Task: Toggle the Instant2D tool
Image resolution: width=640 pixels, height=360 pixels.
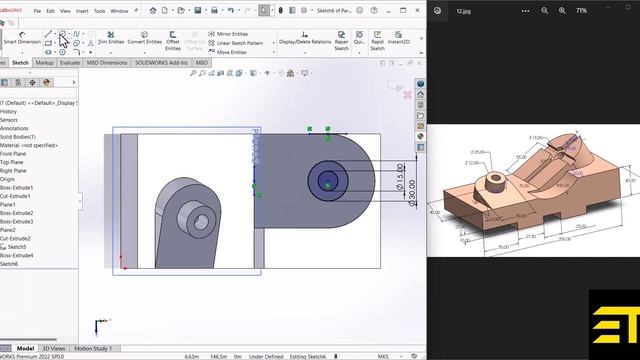Action: [x=398, y=38]
